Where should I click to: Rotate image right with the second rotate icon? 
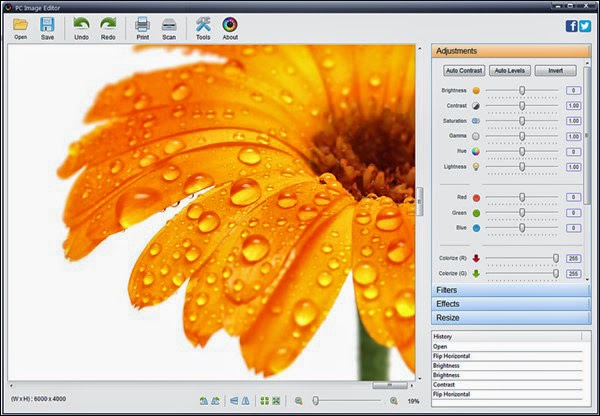pyautogui.click(x=215, y=401)
